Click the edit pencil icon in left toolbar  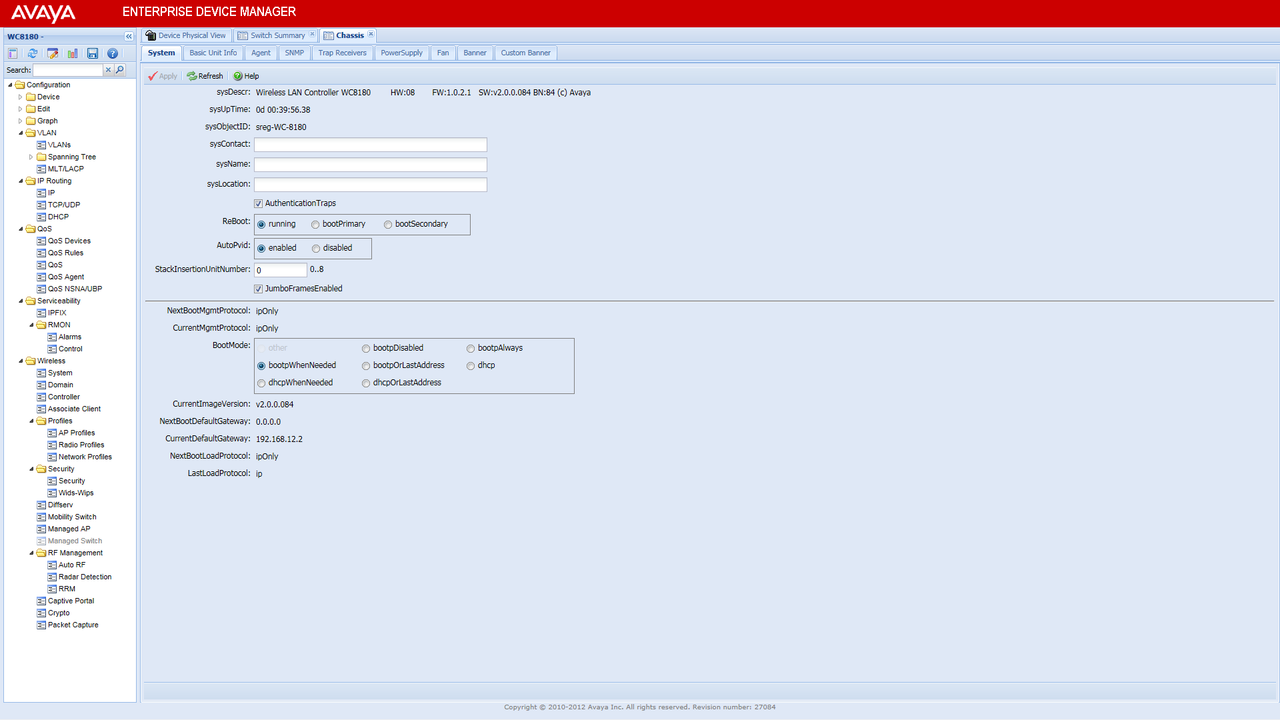pyautogui.click(x=52, y=53)
